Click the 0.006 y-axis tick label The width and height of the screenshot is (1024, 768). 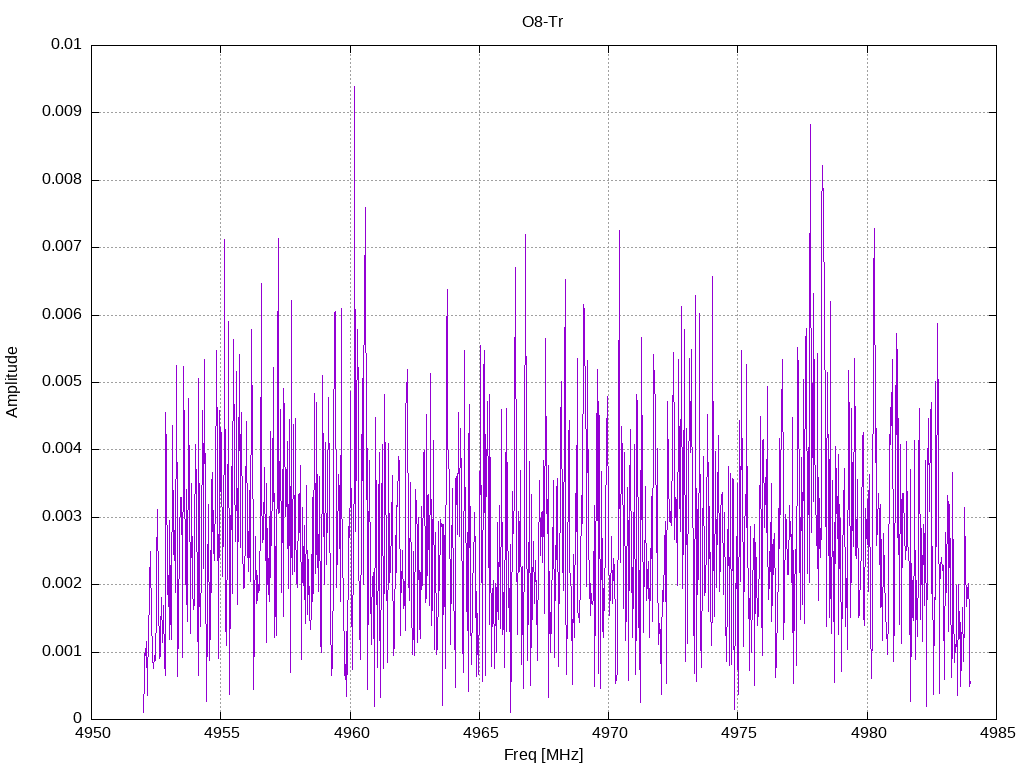pyautogui.click(x=62, y=314)
